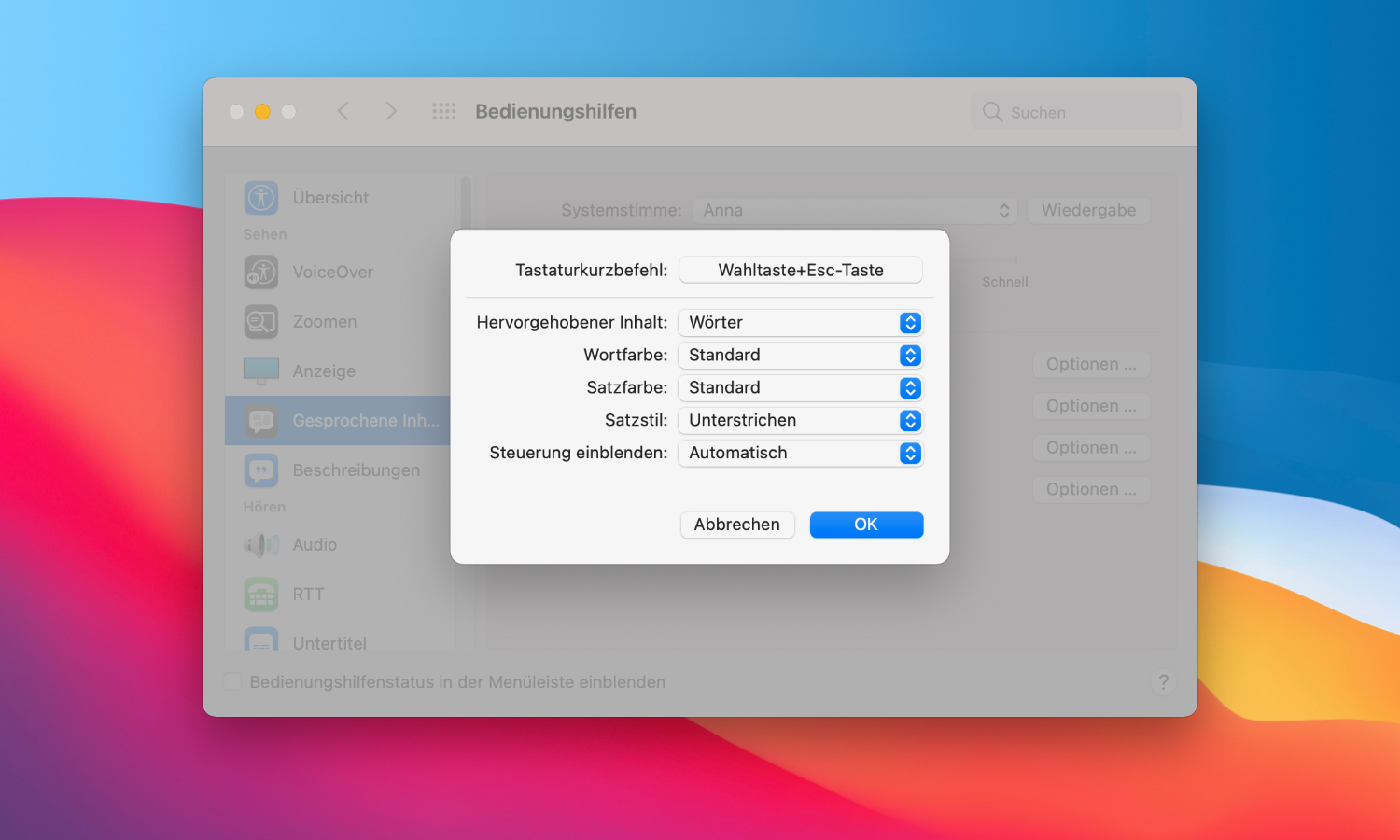Click the Übersicht accessibility icon
This screenshot has height=840, width=1400.
(261, 198)
